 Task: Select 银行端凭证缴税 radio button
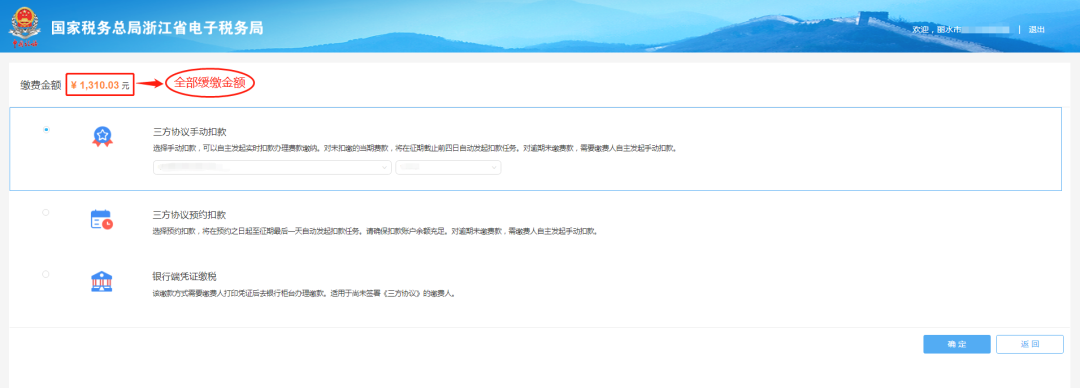[46, 274]
